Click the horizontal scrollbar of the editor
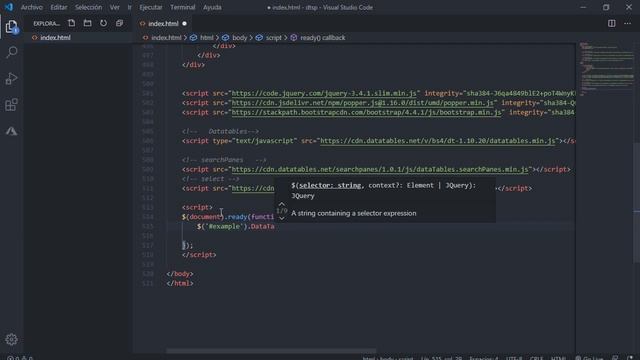640x360 pixels. pos(271,351)
